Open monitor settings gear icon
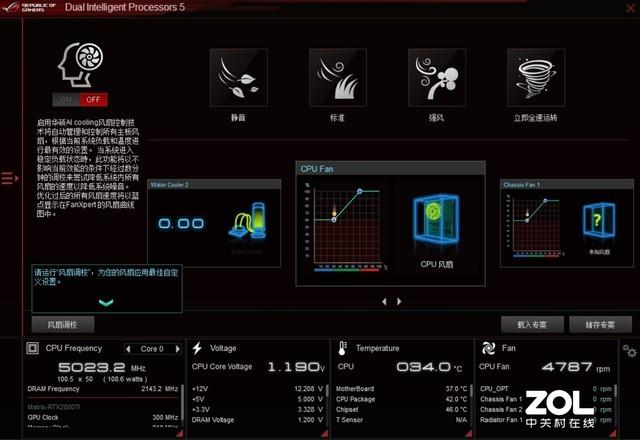Viewport: 640px width, 440px height. coord(629,351)
